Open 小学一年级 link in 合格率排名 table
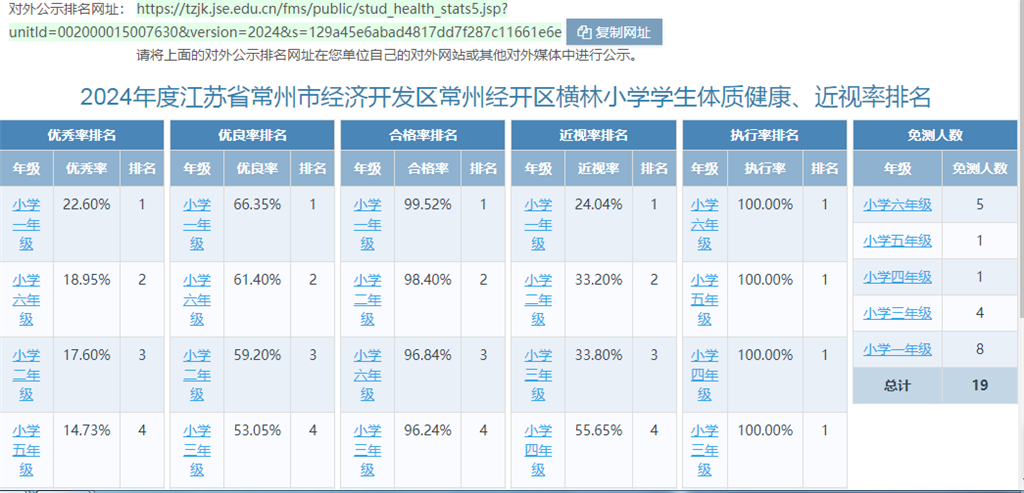This screenshot has height=493, width=1024. coord(368,225)
